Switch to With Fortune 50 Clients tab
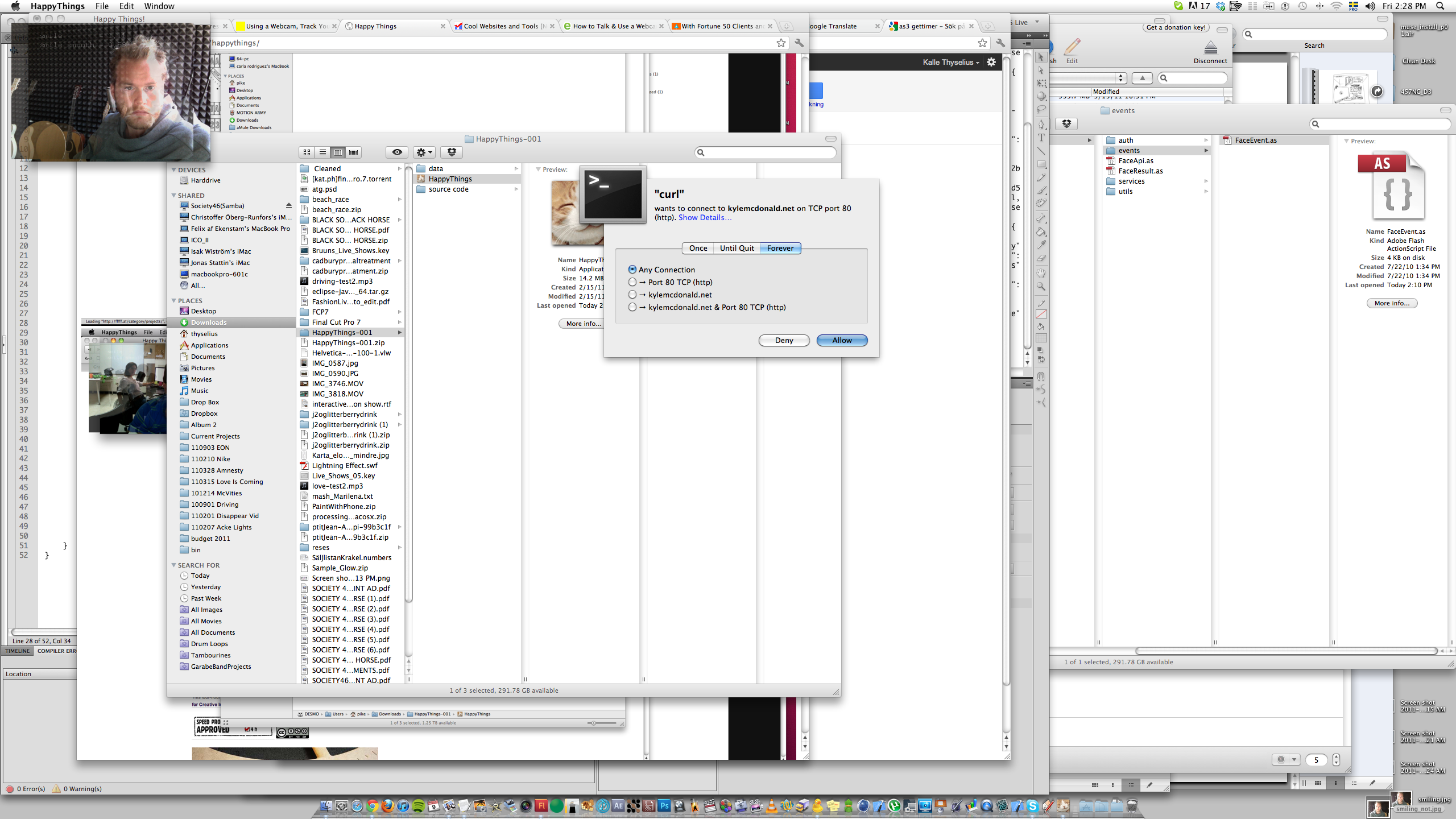 pos(721,26)
